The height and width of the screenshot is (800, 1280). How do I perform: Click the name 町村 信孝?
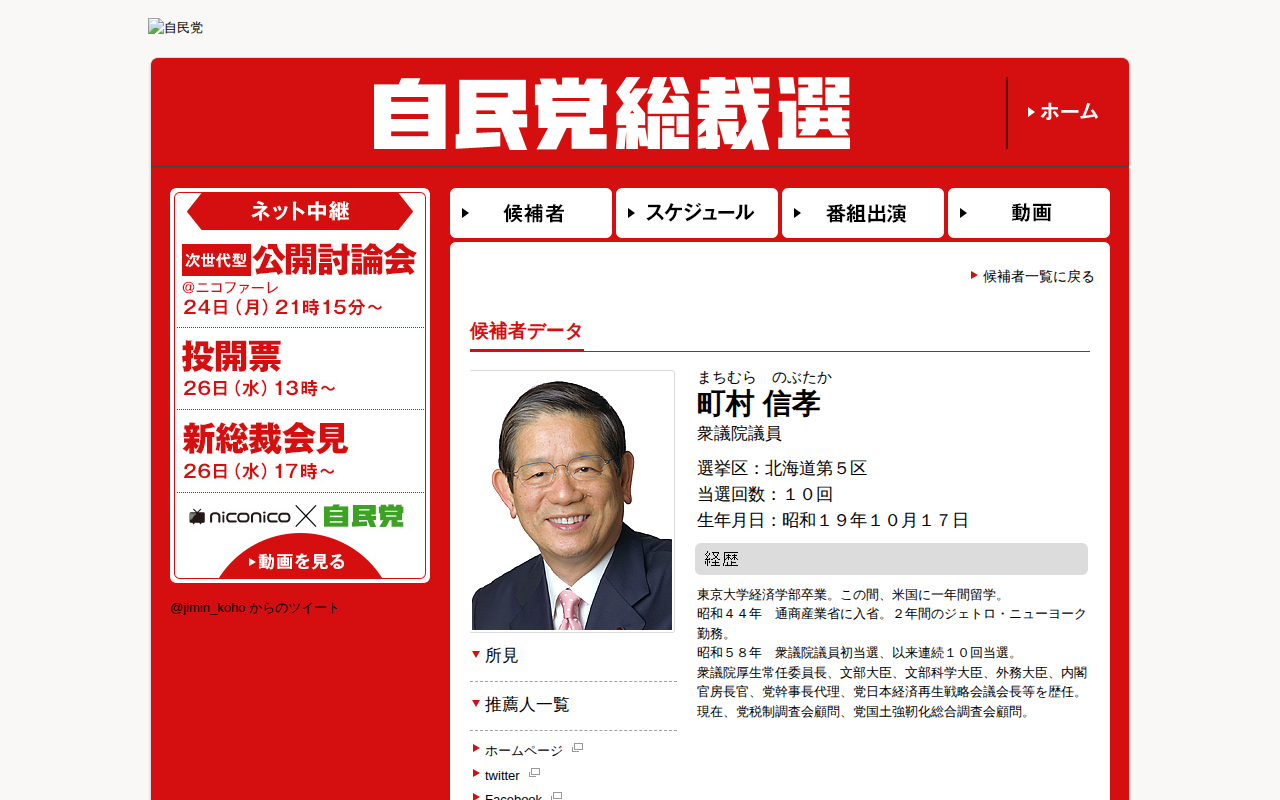(758, 404)
